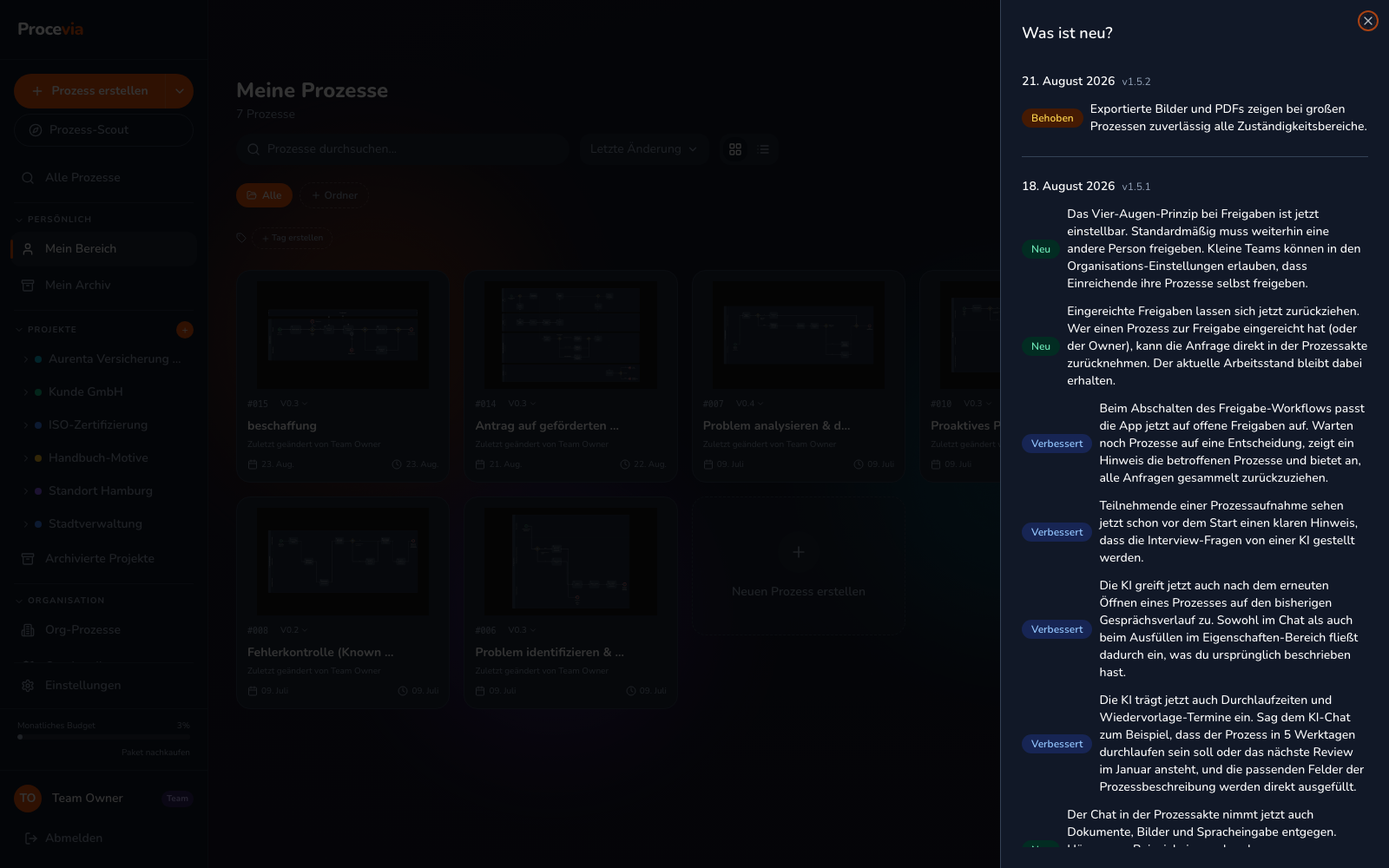
Task: Open the "Antrag auf geförderten" process thumbnail
Action: (x=570, y=334)
